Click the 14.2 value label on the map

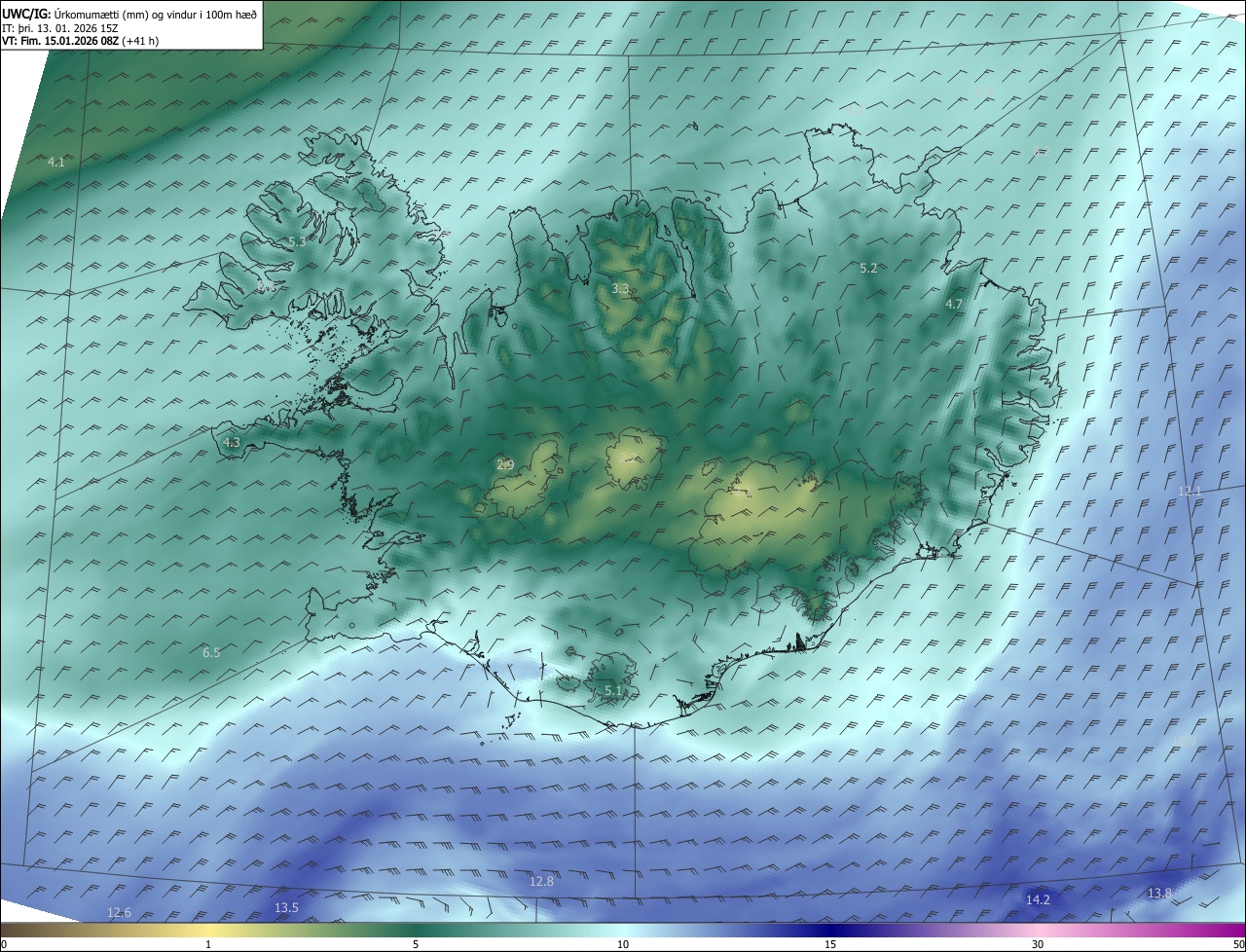[x=1039, y=899]
